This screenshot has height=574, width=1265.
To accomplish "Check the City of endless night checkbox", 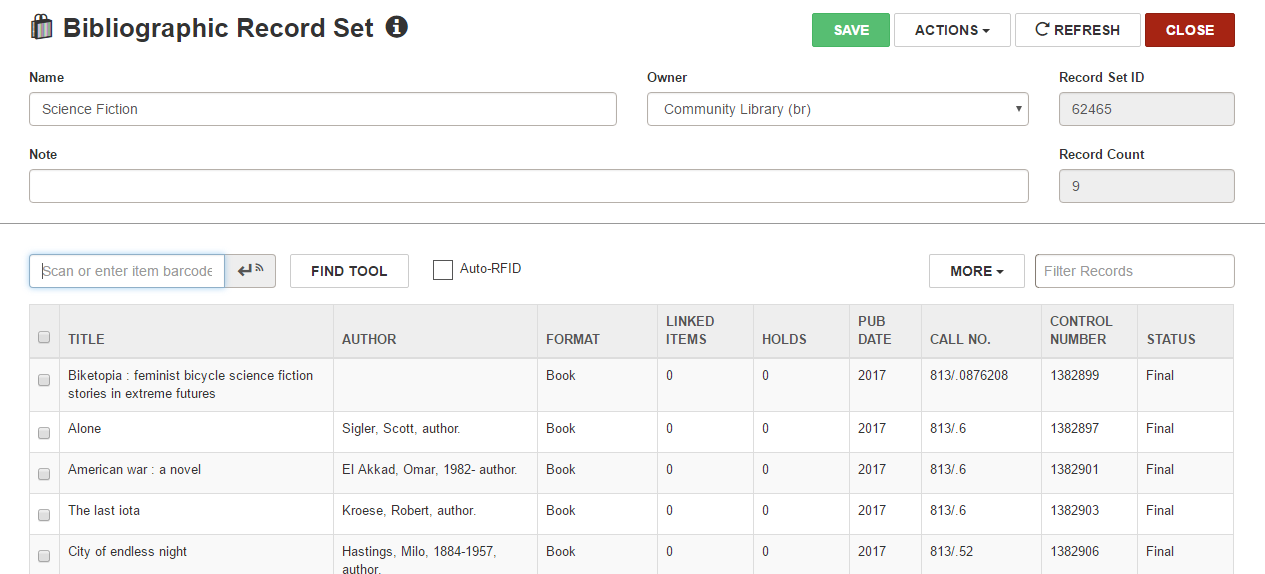I will 44,556.
